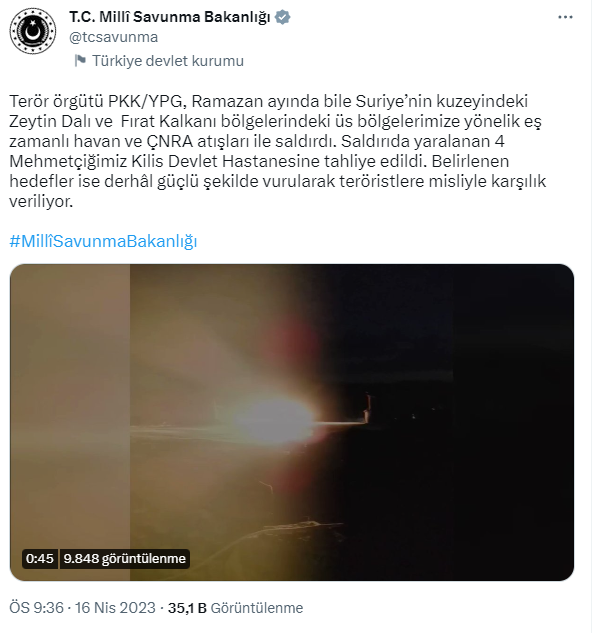The height and width of the screenshot is (633, 595).
Task: Click the word veriliyor ending the tweet
Action: point(41,201)
